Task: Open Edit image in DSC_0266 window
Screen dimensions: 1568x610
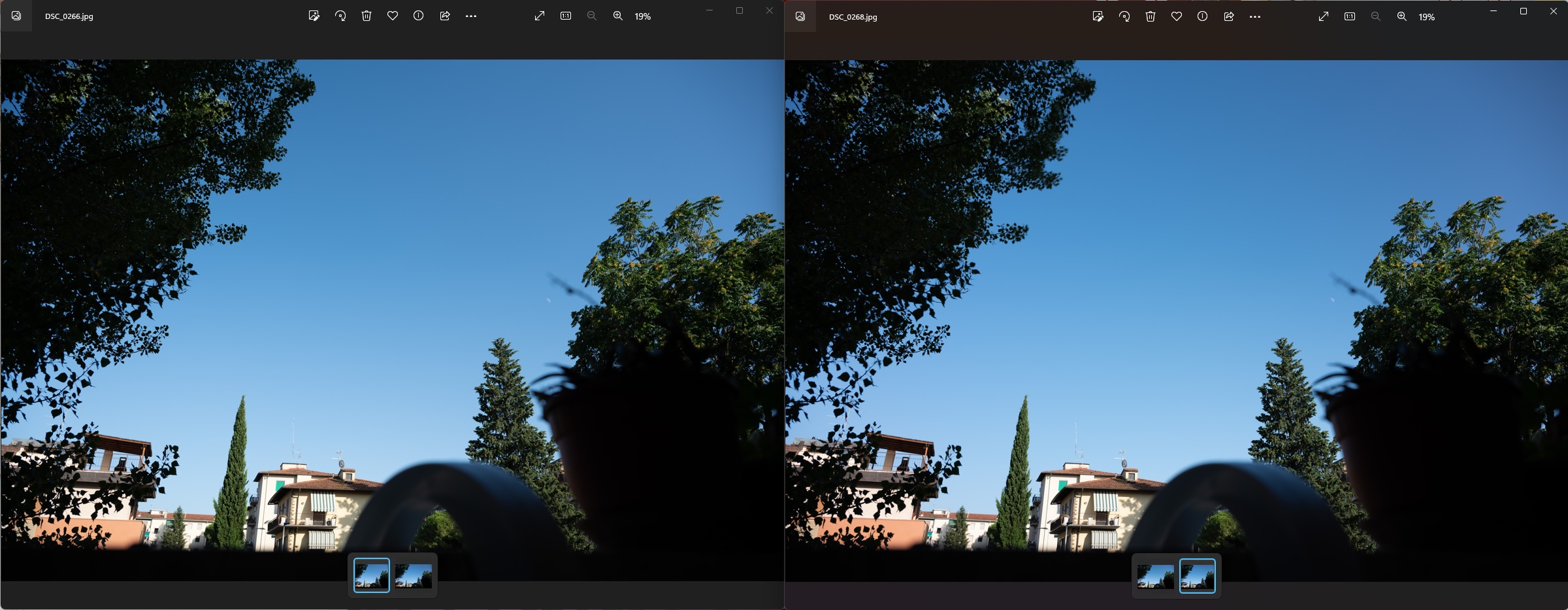Action: (314, 16)
